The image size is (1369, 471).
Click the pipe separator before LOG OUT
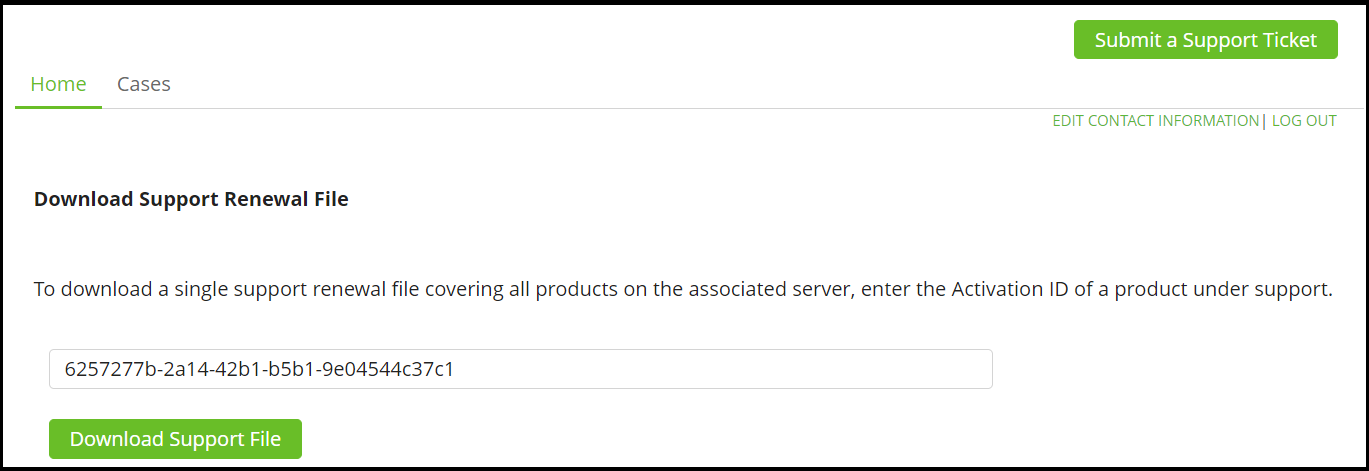tap(1264, 121)
